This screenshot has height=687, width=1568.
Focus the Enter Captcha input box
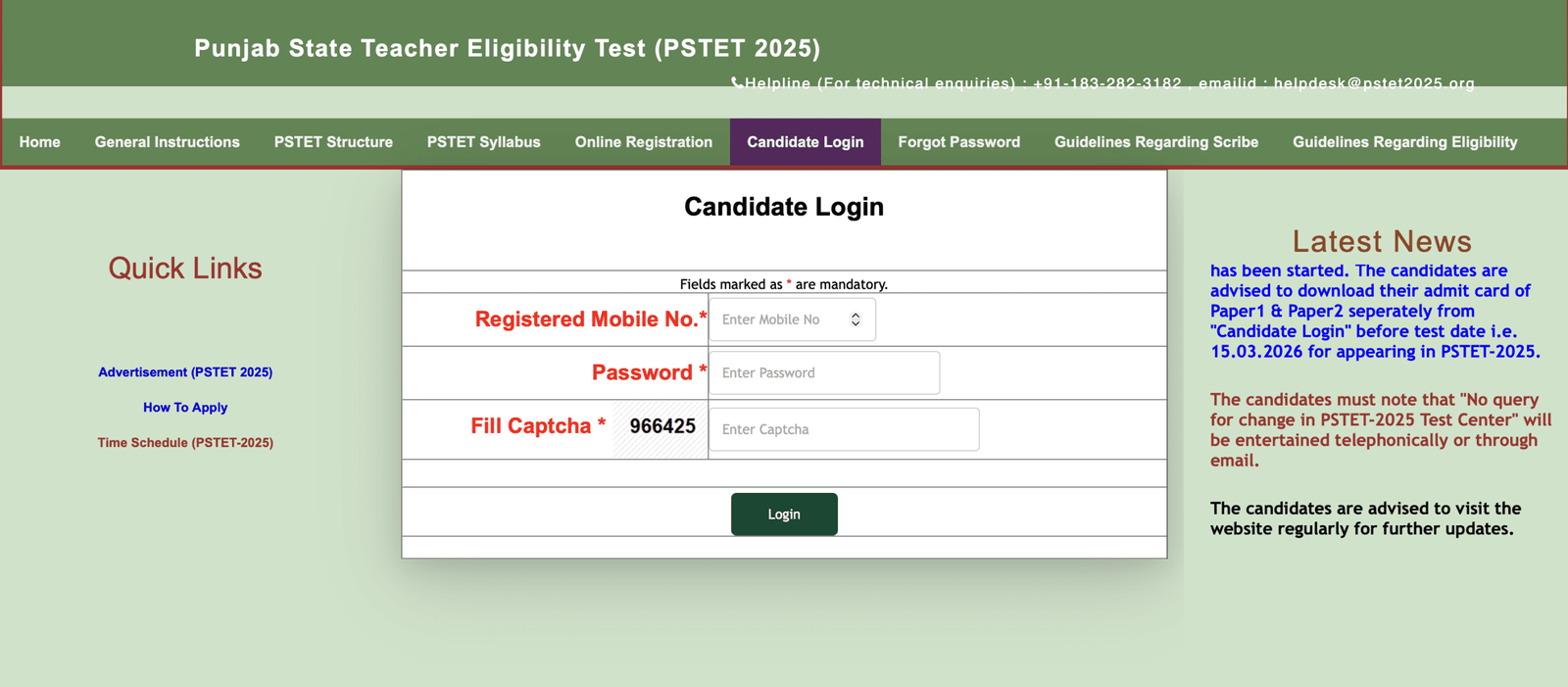(x=843, y=429)
